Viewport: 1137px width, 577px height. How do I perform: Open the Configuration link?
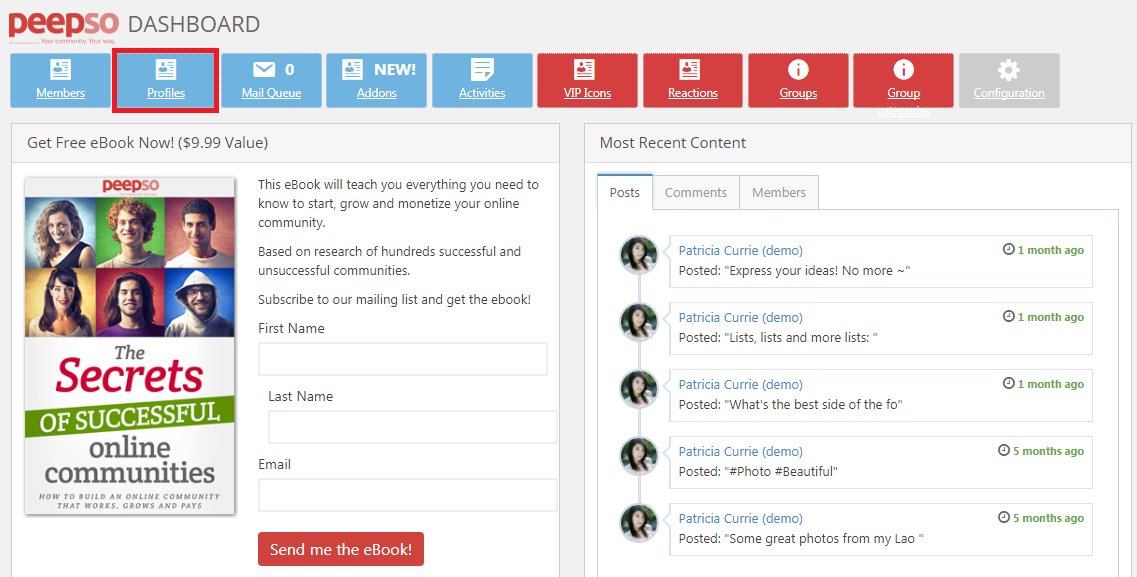[1009, 93]
